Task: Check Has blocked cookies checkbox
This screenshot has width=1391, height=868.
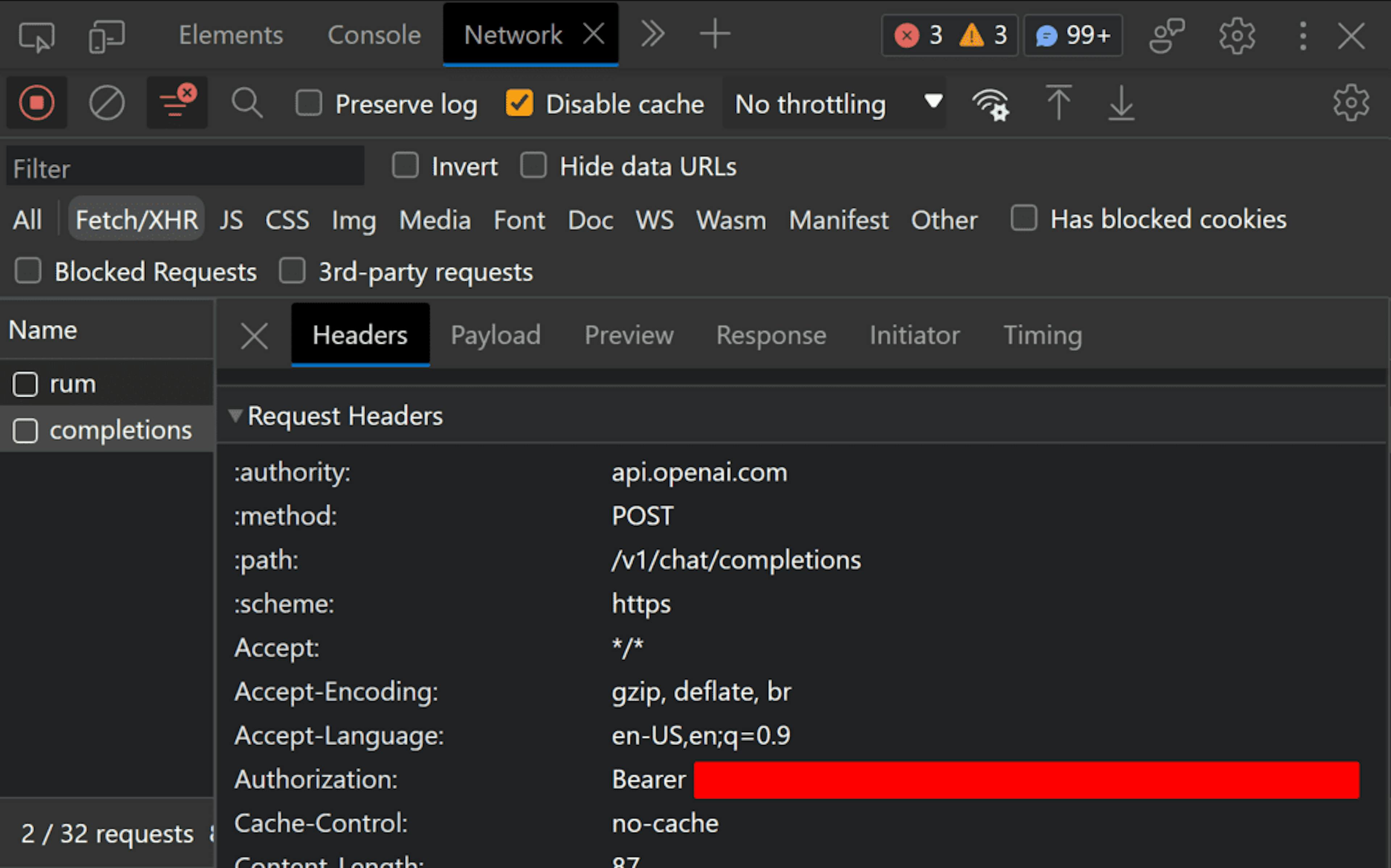Action: 1024,219
